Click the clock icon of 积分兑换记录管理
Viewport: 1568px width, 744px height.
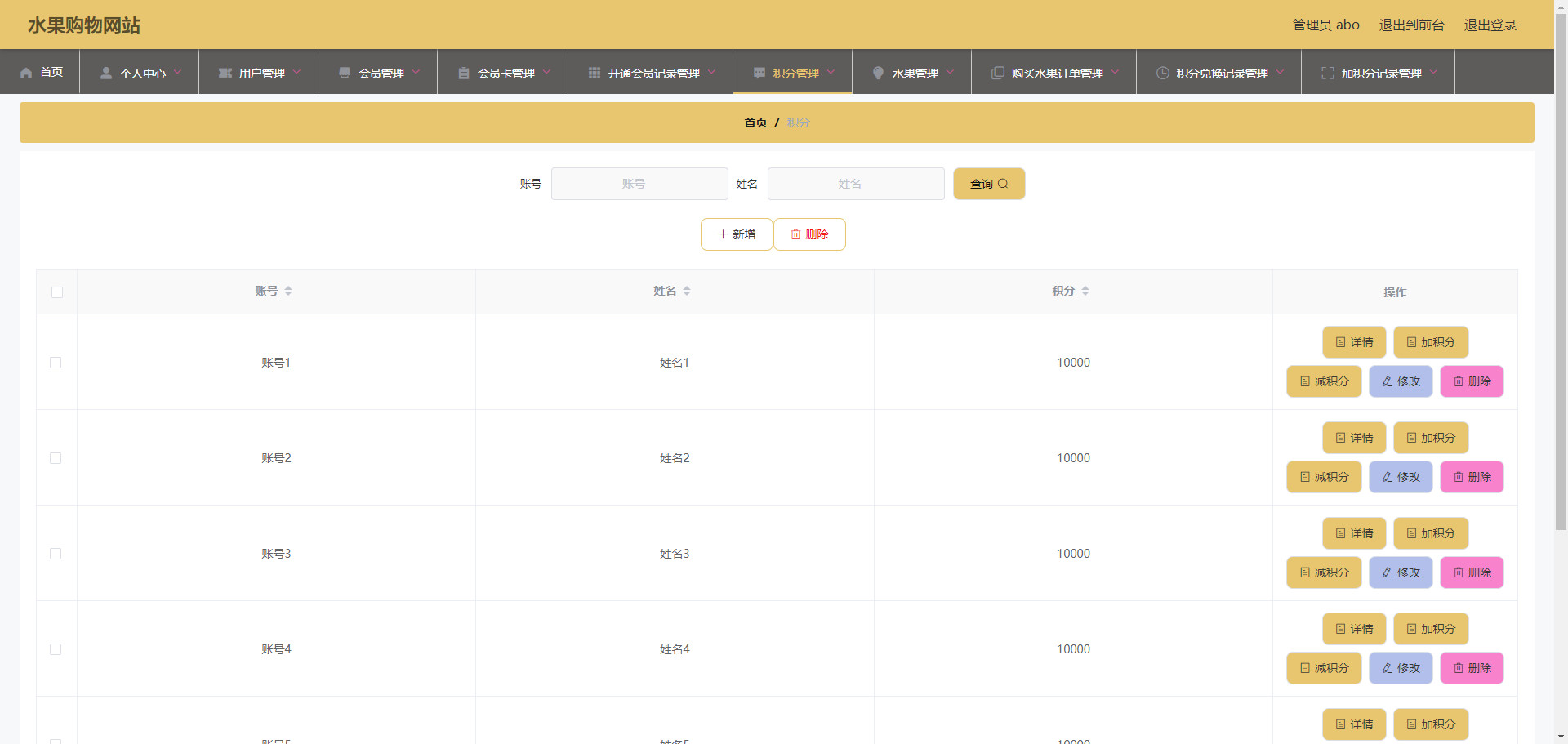(1163, 73)
